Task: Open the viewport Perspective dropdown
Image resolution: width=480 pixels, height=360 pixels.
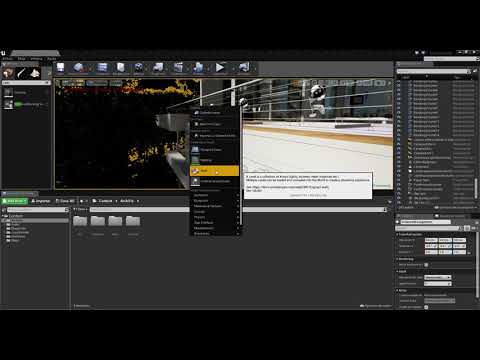Action: [x=73, y=83]
